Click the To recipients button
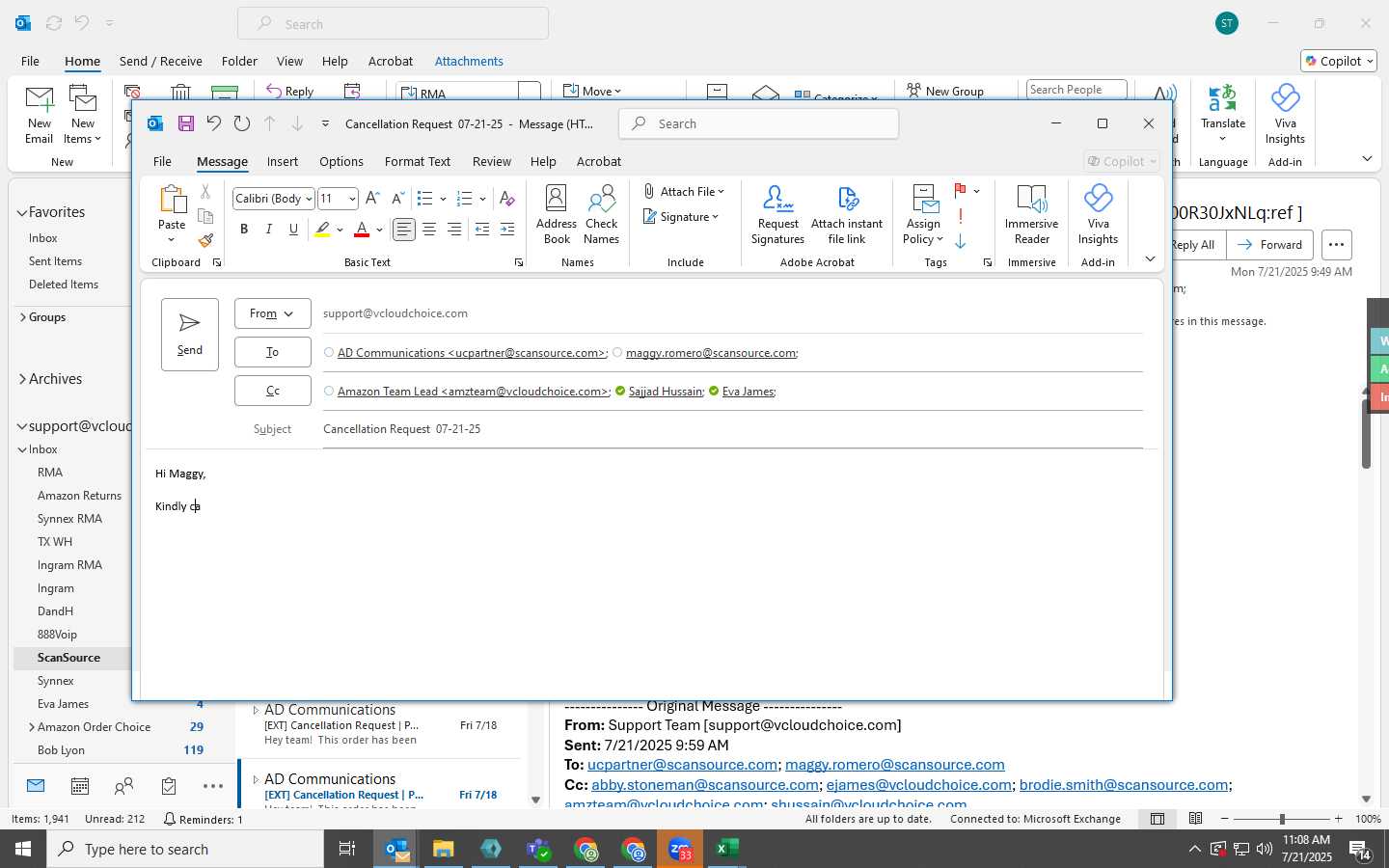The height and width of the screenshot is (868, 1389). [273, 352]
